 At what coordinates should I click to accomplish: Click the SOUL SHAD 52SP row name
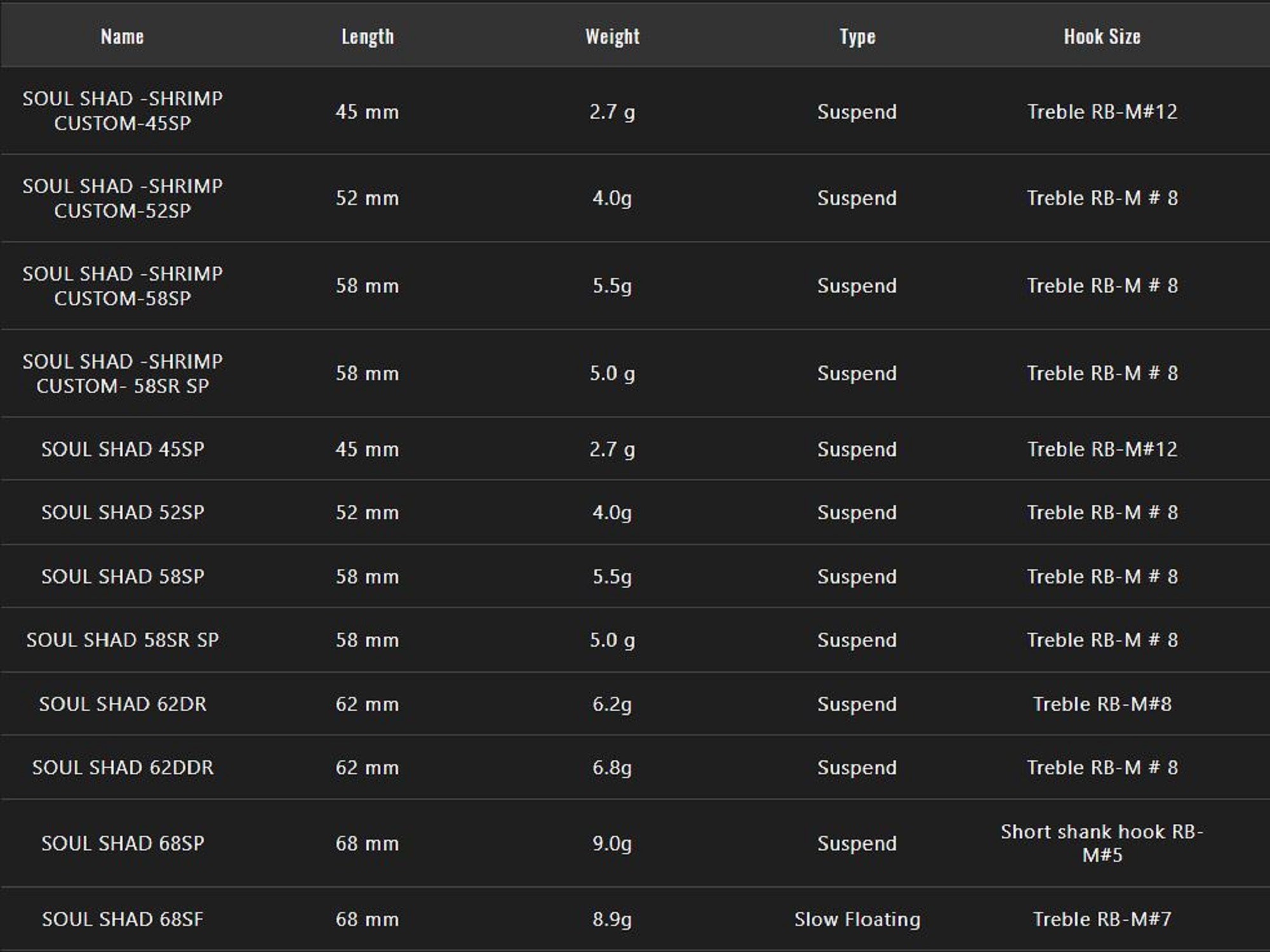(123, 512)
